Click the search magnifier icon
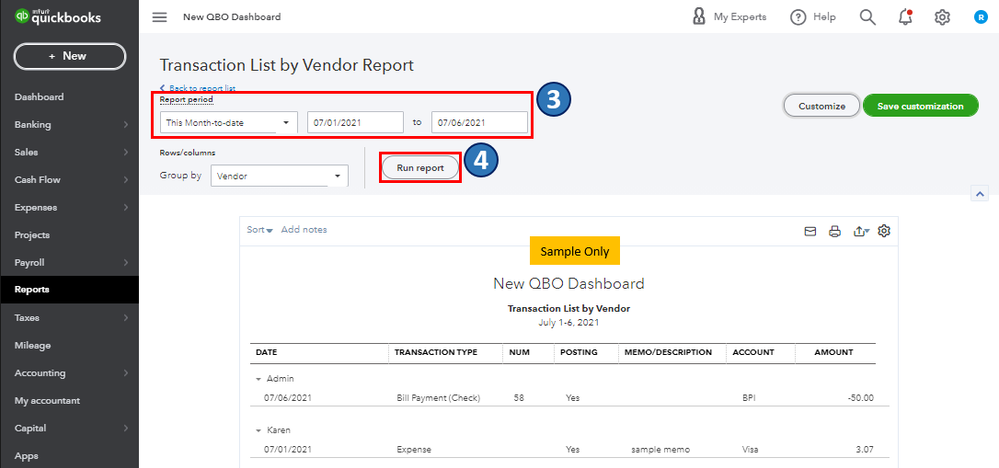 coord(868,17)
